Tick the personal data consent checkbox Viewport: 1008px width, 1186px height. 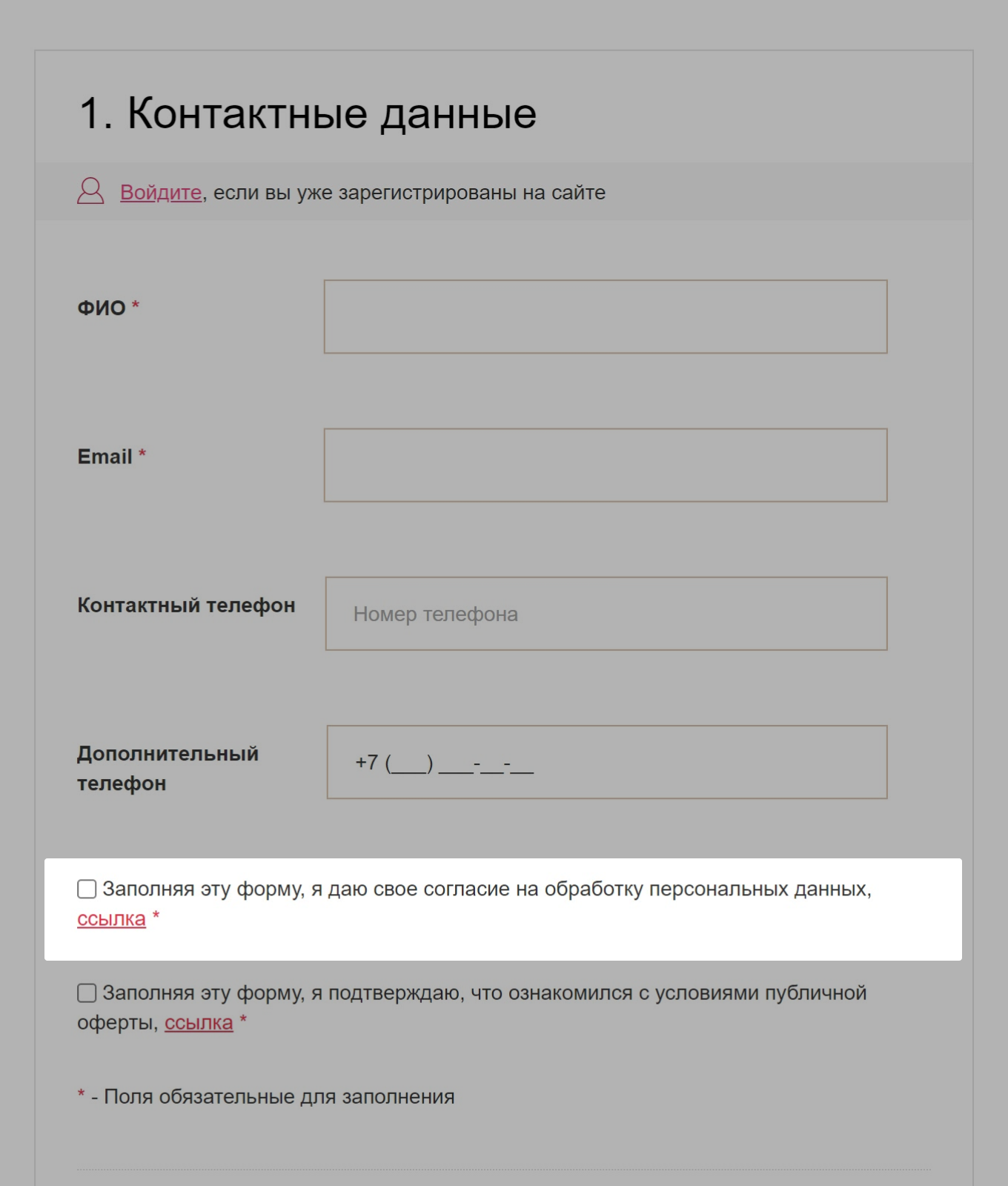(x=87, y=889)
